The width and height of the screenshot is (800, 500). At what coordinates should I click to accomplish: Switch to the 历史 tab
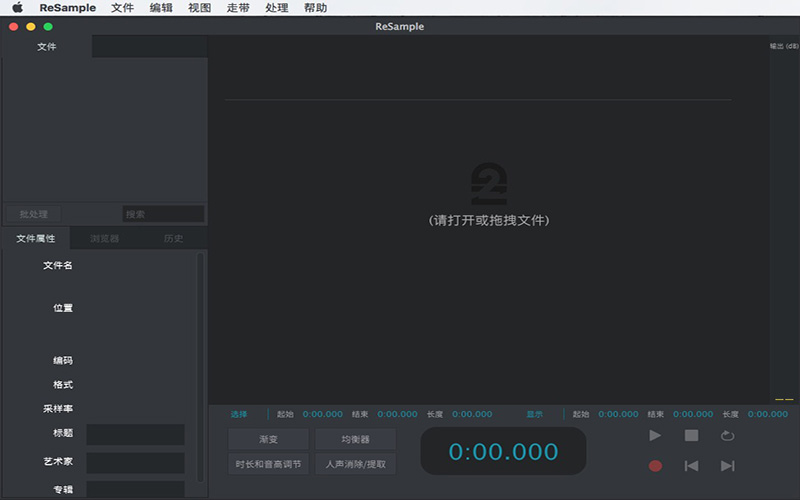point(173,238)
